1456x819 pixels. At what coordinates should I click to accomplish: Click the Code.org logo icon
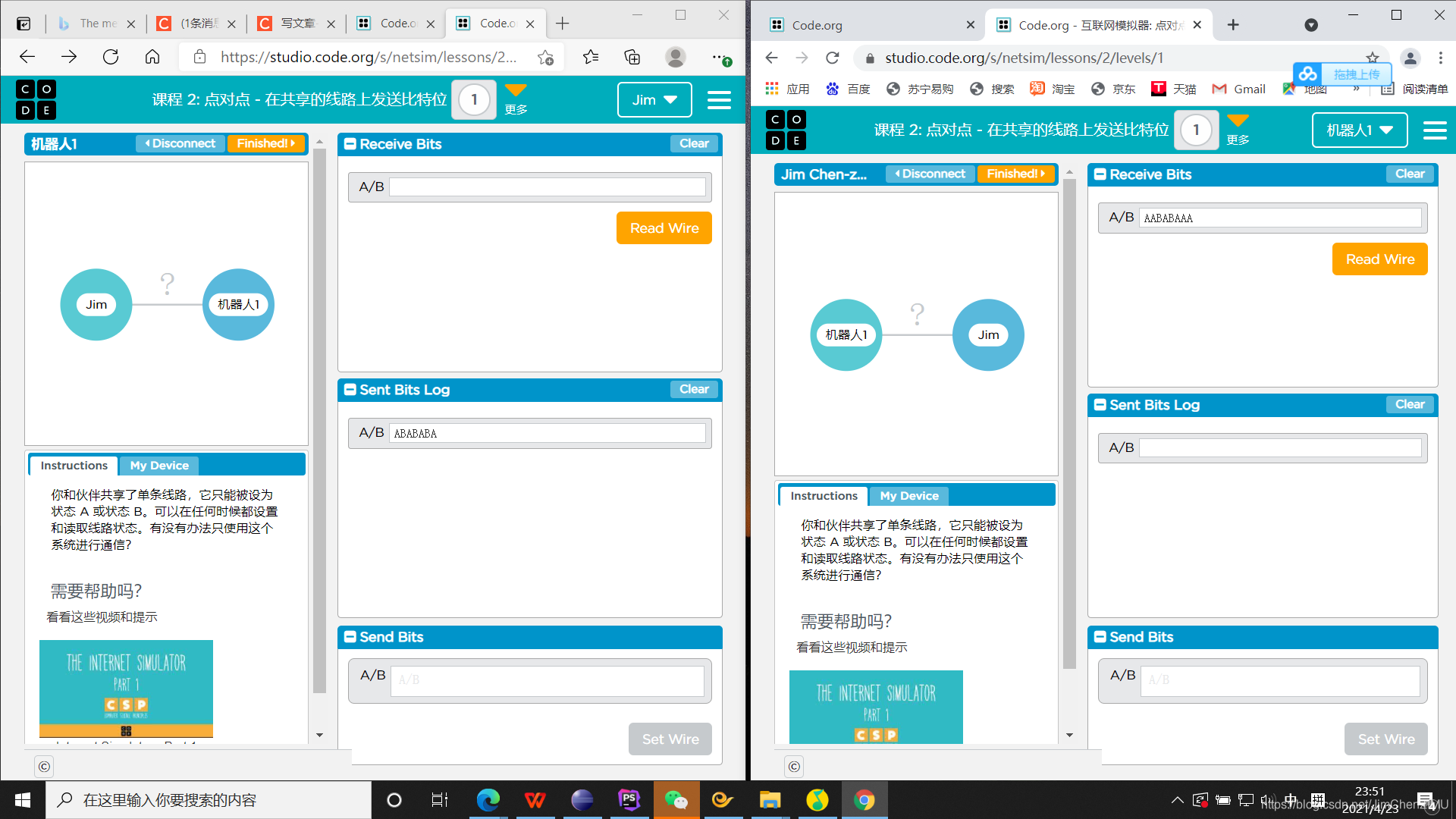pos(36,99)
